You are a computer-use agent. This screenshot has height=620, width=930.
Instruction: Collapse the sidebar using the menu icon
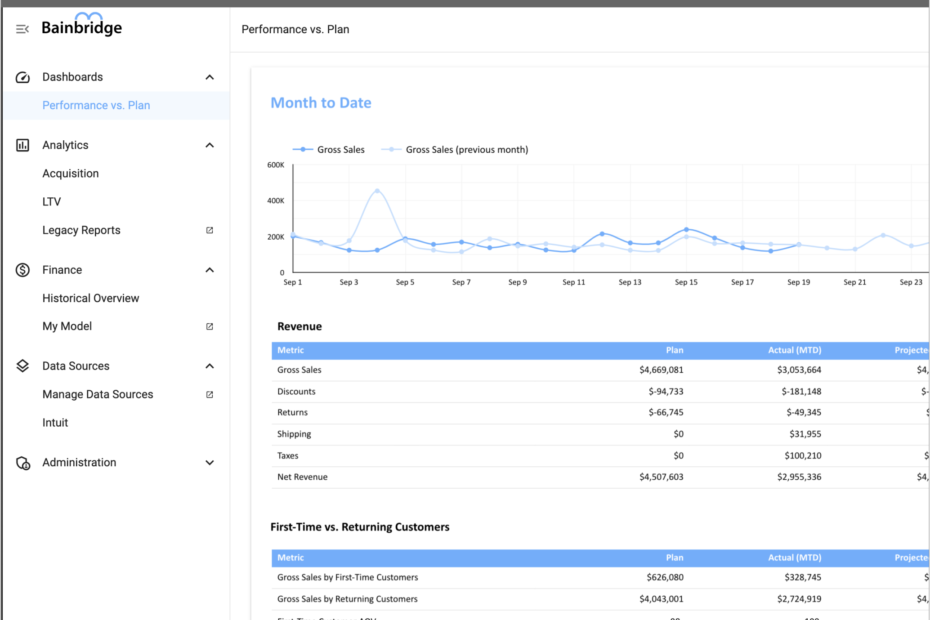pos(22,29)
